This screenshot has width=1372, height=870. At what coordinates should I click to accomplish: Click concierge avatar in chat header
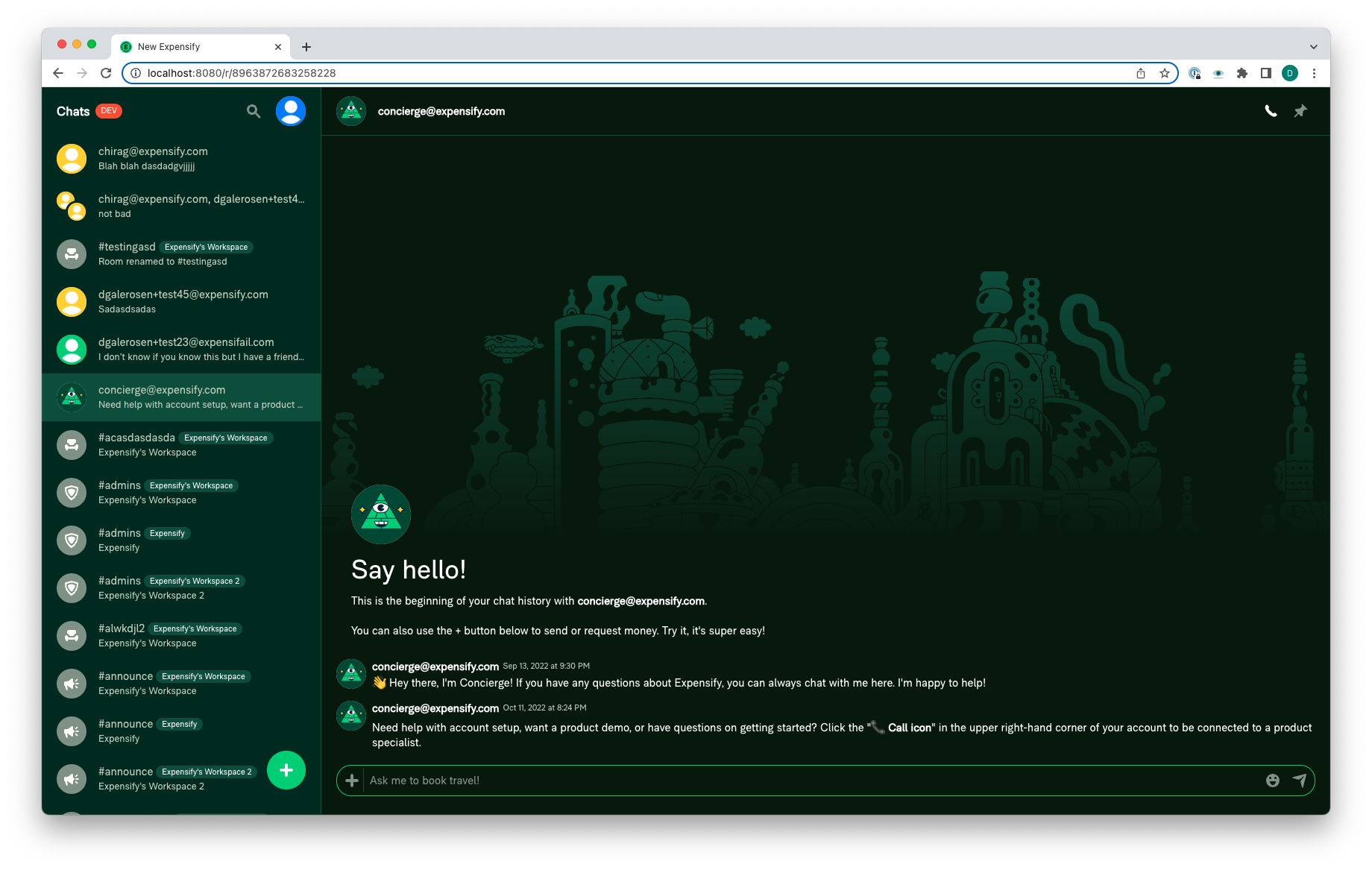coord(351,111)
